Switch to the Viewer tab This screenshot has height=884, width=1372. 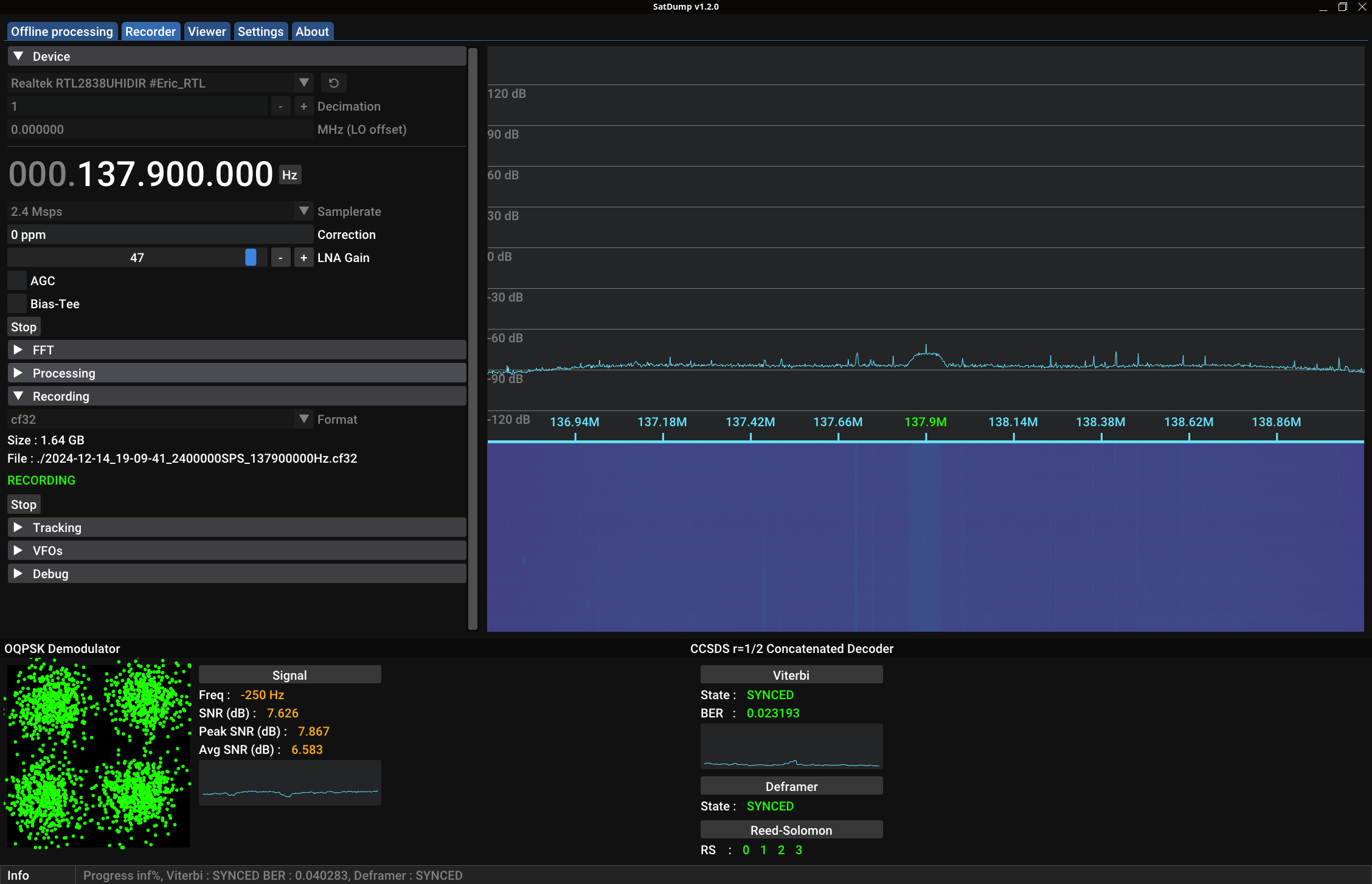click(x=207, y=32)
